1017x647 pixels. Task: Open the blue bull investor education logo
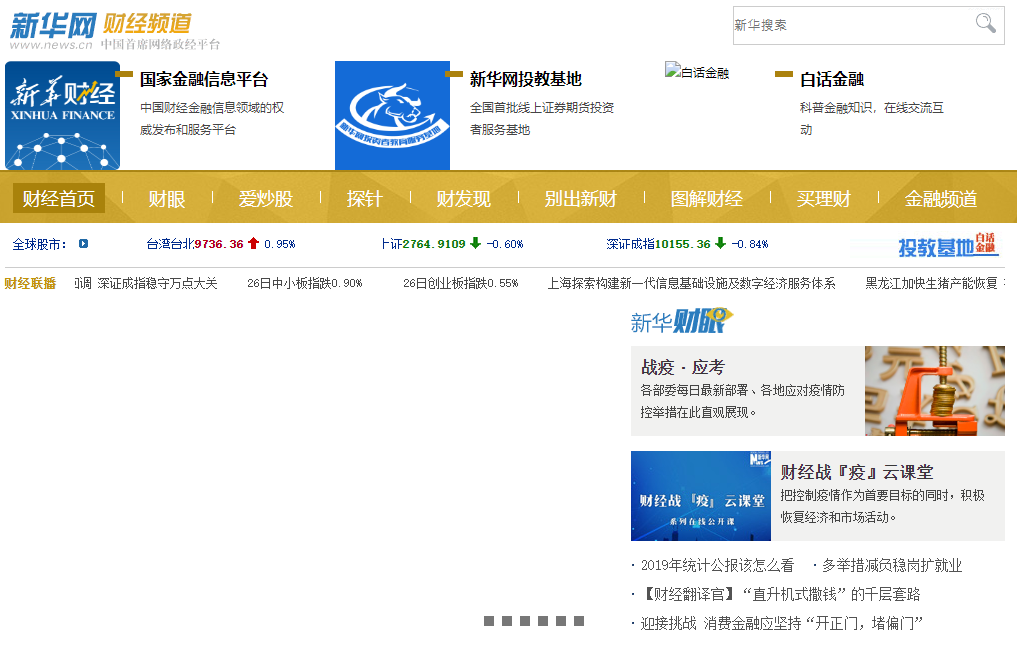[x=392, y=115]
